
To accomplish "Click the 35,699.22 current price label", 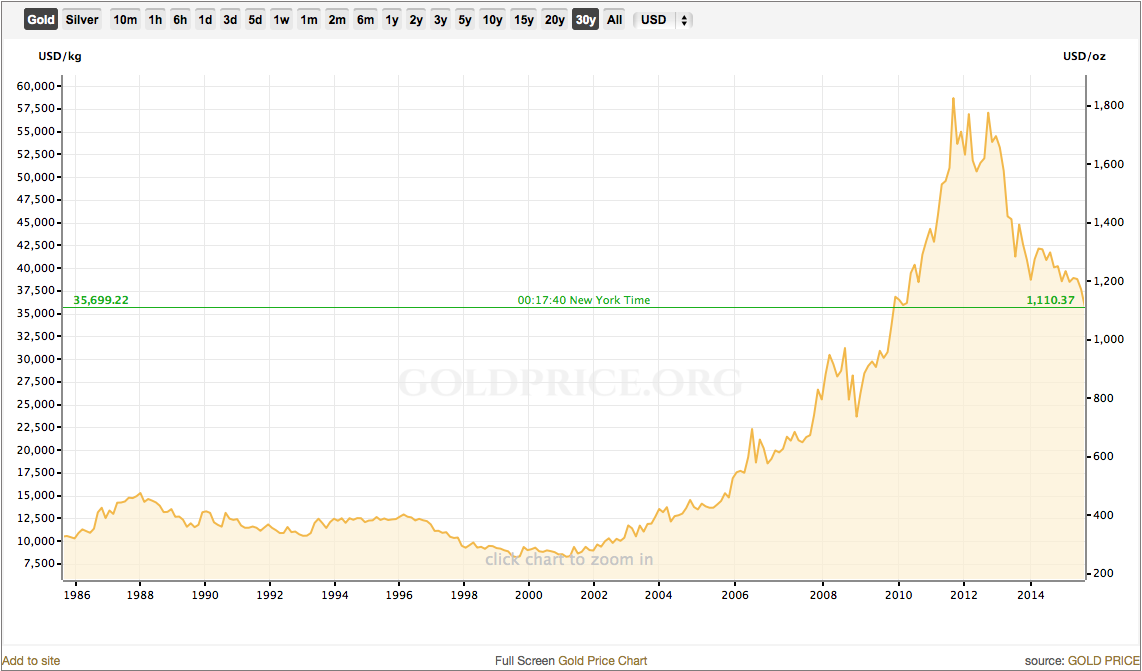I will click(x=101, y=299).
